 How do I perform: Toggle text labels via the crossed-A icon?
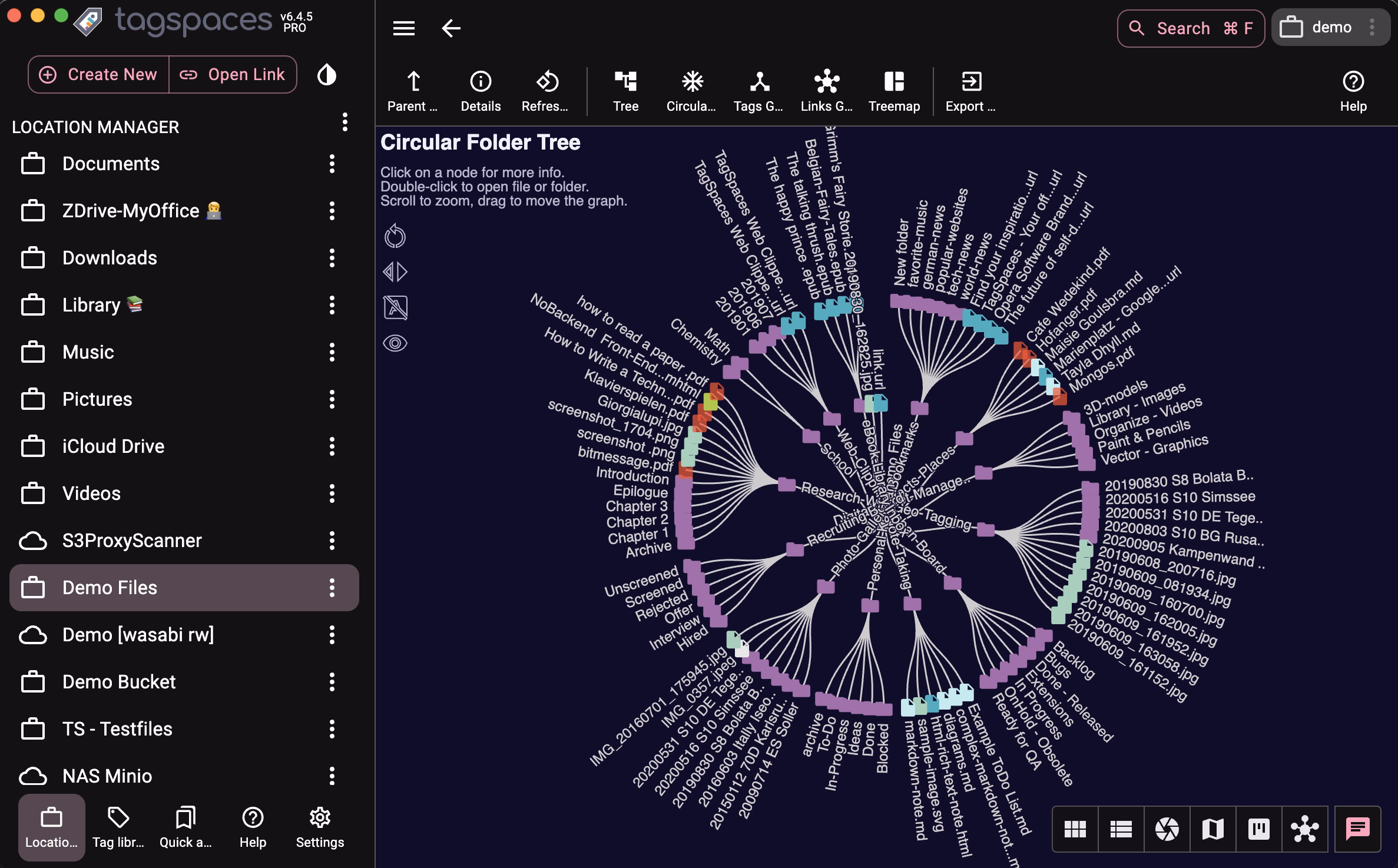[x=396, y=307]
